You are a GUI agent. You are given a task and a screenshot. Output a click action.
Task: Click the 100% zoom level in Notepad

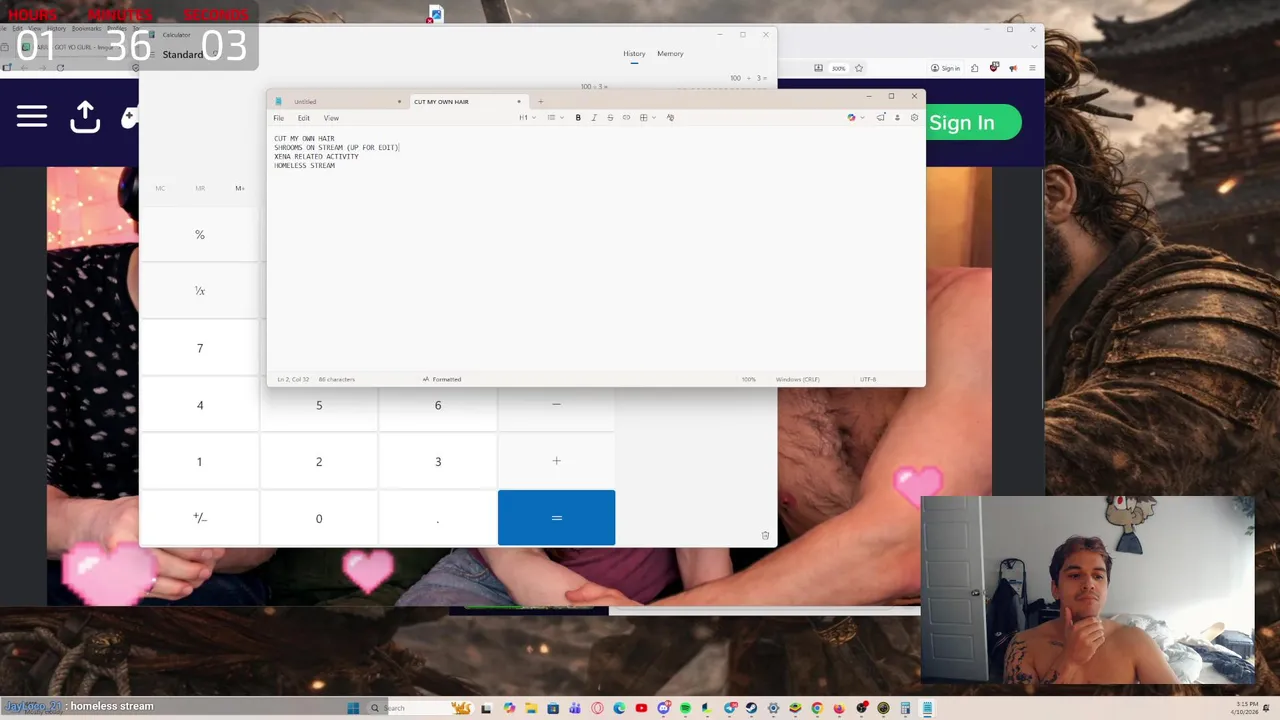click(x=748, y=379)
